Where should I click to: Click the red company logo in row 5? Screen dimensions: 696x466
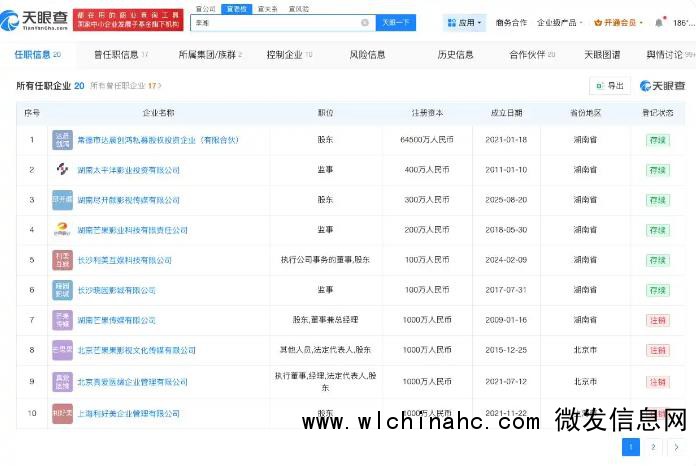[62, 260]
